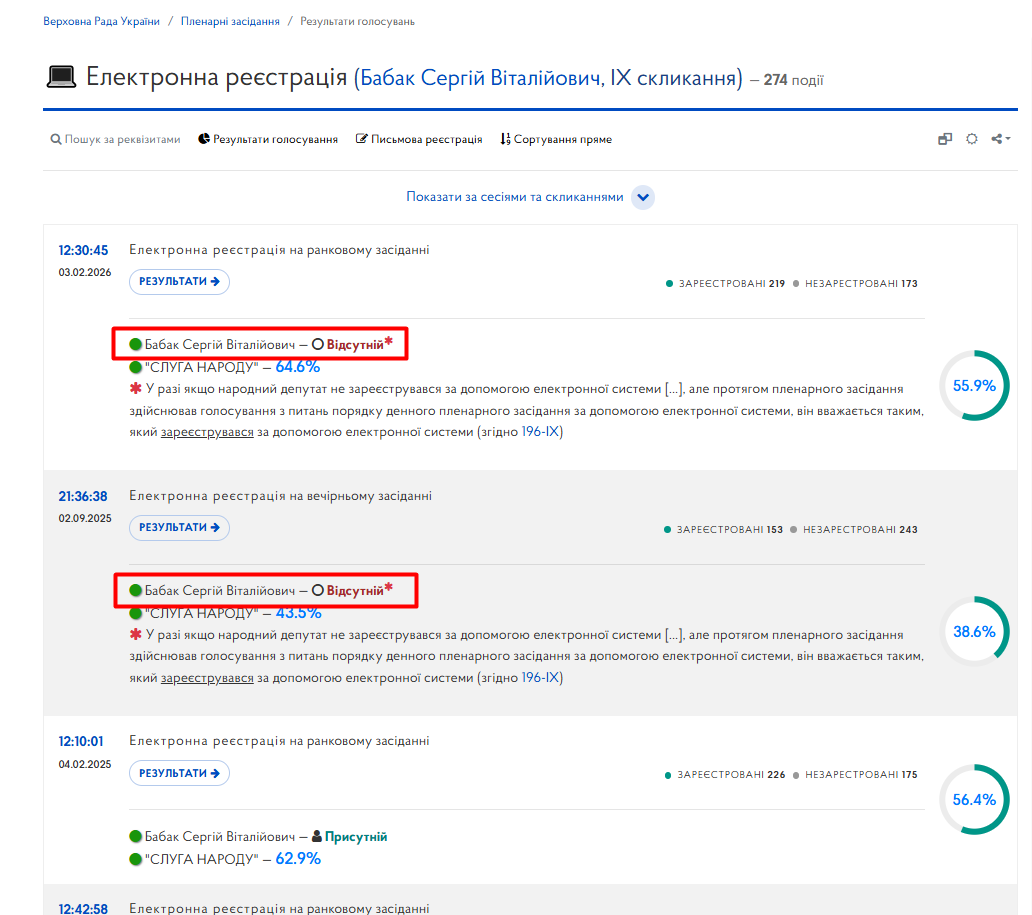Open Пленарні засідання breadcrumb link

pyautogui.click(x=230, y=21)
